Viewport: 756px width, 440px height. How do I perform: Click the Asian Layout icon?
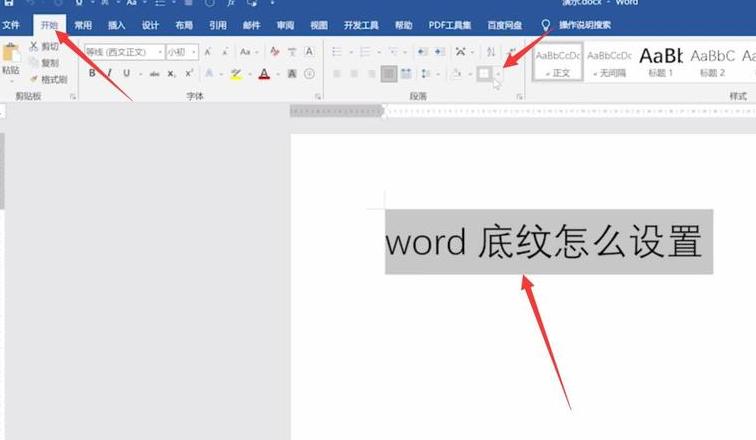(x=461, y=52)
